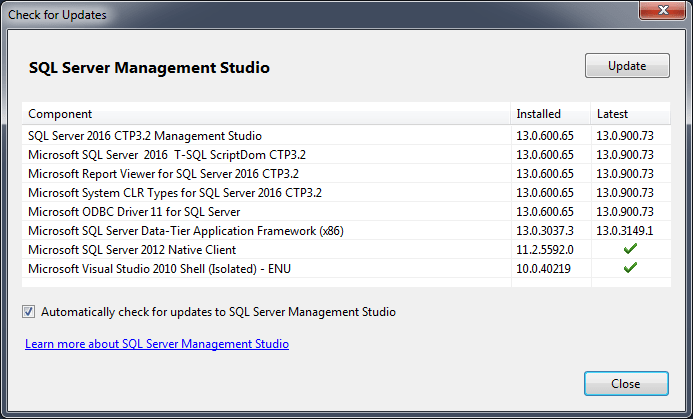
Task: Open Learn more about SQL Server Management Studio link
Action: pos(157,344)
